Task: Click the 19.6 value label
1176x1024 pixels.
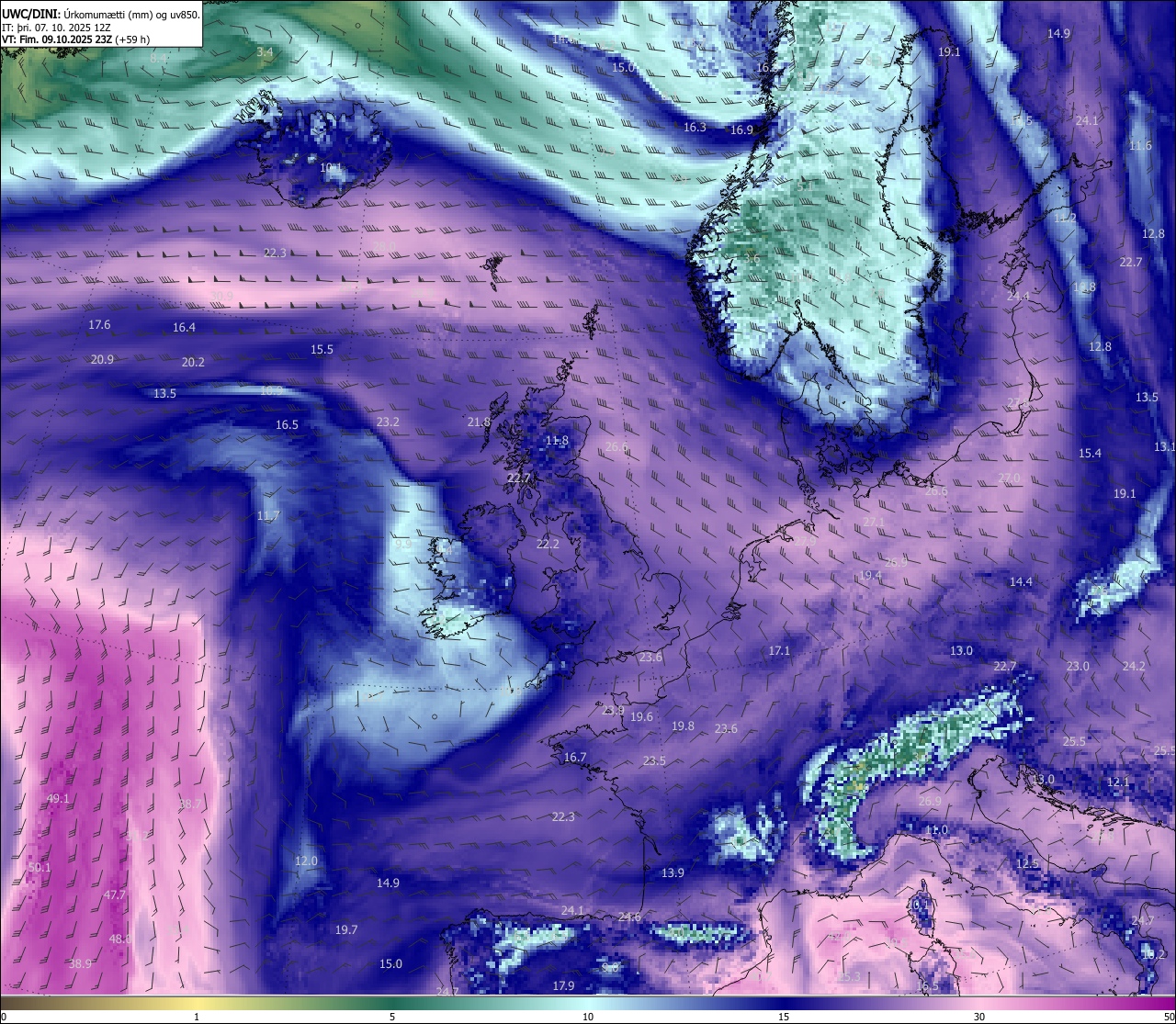Action: pyautogui.click(x=641, y=718)
